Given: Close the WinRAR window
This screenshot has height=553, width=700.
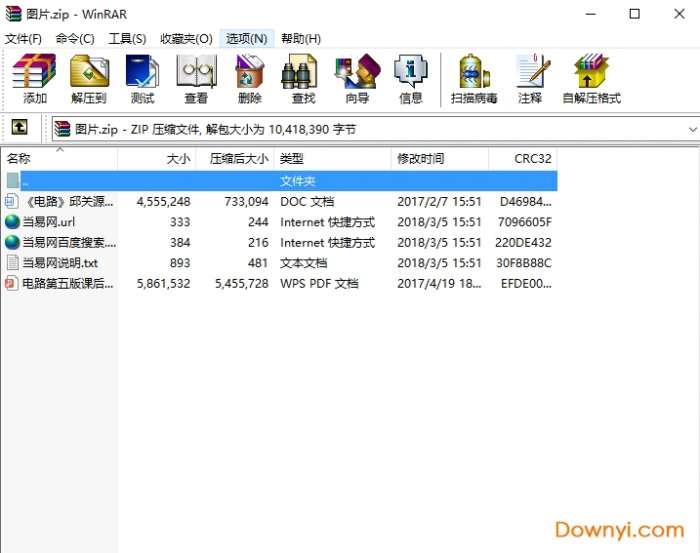Looking at the screenshot, I should (x=679, y=14).
